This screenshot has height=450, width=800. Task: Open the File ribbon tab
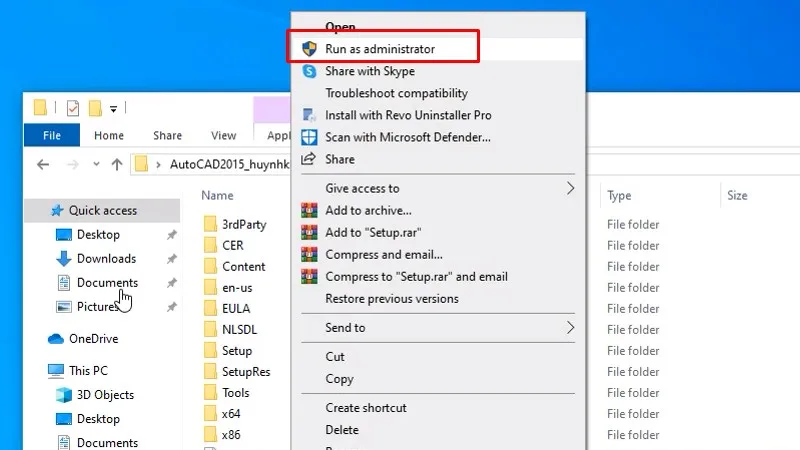tap(52, 135)
